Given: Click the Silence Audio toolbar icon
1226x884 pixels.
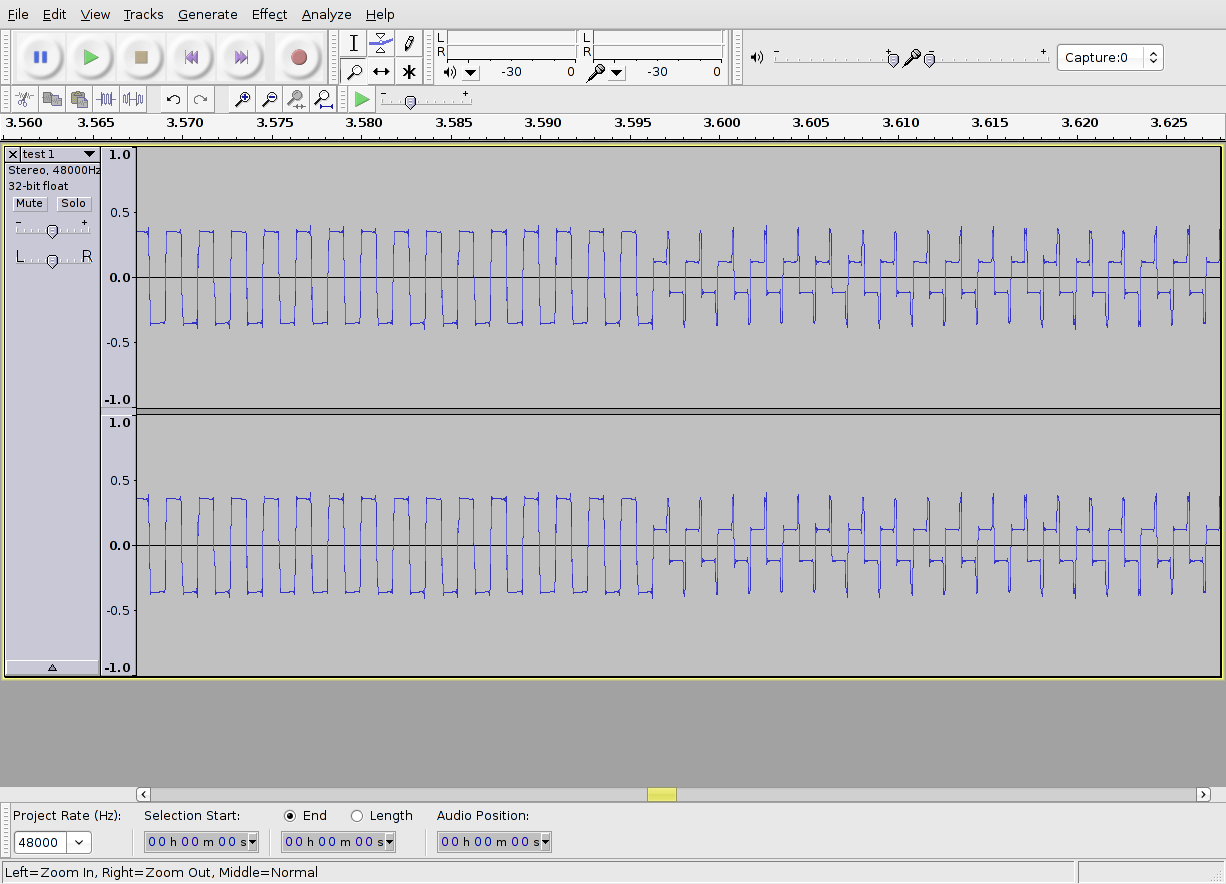Looking at the screenshot, I should (x=133, y=99).
